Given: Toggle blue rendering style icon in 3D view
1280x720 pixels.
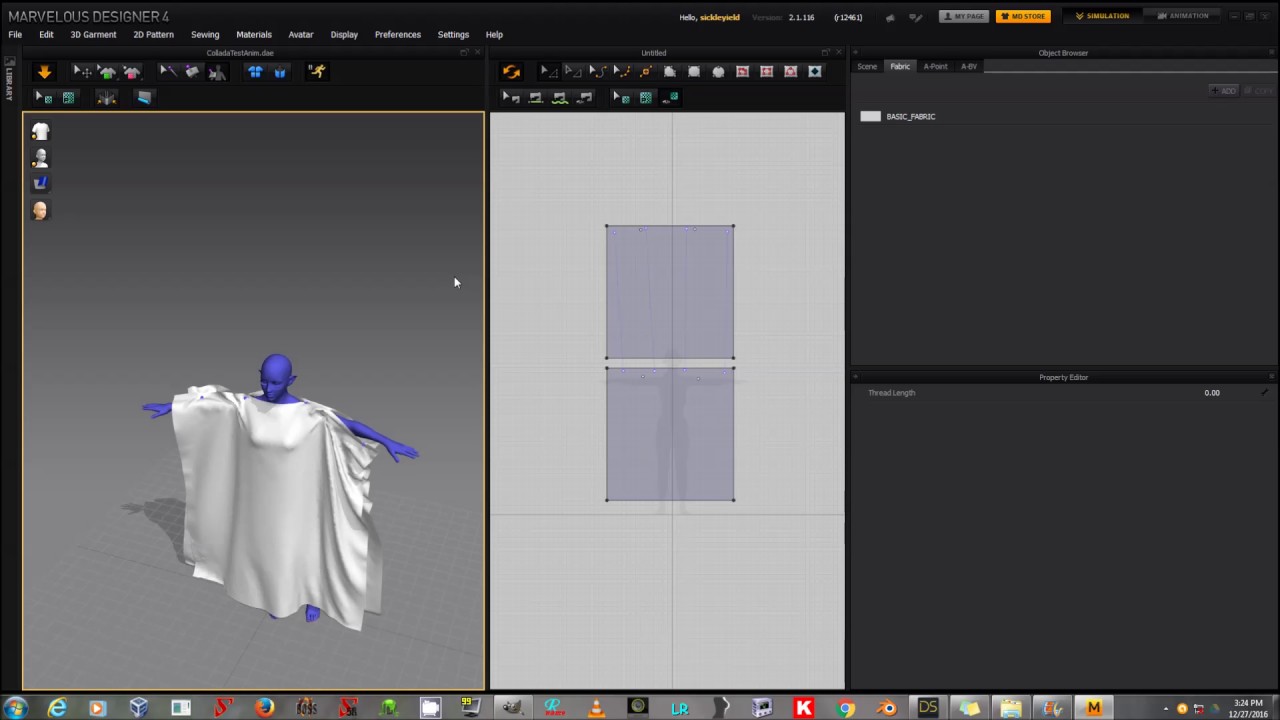Looking at the screenshot, I should [x=40, y=183].
